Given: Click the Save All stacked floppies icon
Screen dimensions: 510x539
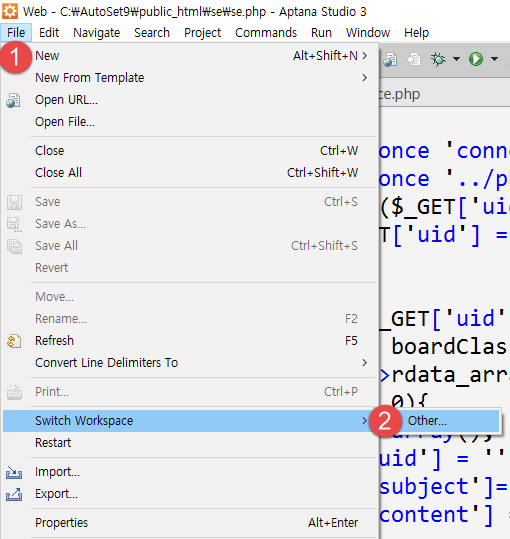Looking at the screenshot, I should [14, 246].
